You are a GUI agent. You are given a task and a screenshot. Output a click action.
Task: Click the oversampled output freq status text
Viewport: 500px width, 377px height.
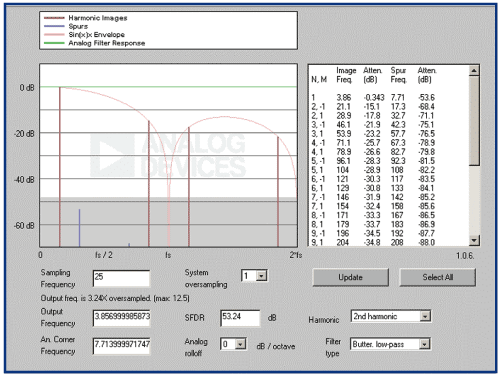[115, 298]
